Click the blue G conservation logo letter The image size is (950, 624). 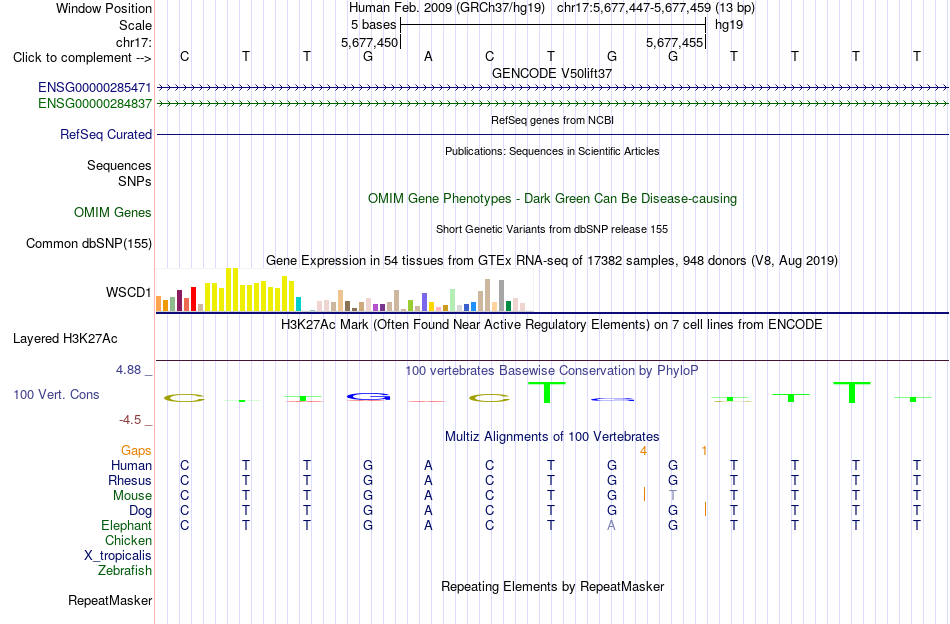click(368, 397)
